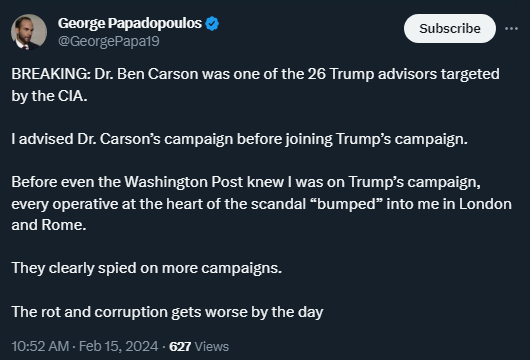The image size is (530, 360).
Task: Open the George Papadopoulos display name link
Action: tap(130, 23)
